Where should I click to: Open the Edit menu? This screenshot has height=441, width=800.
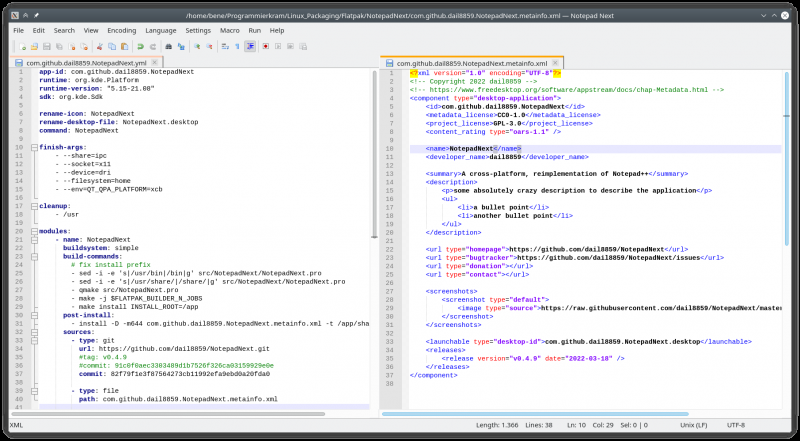(x=39, y=31)
